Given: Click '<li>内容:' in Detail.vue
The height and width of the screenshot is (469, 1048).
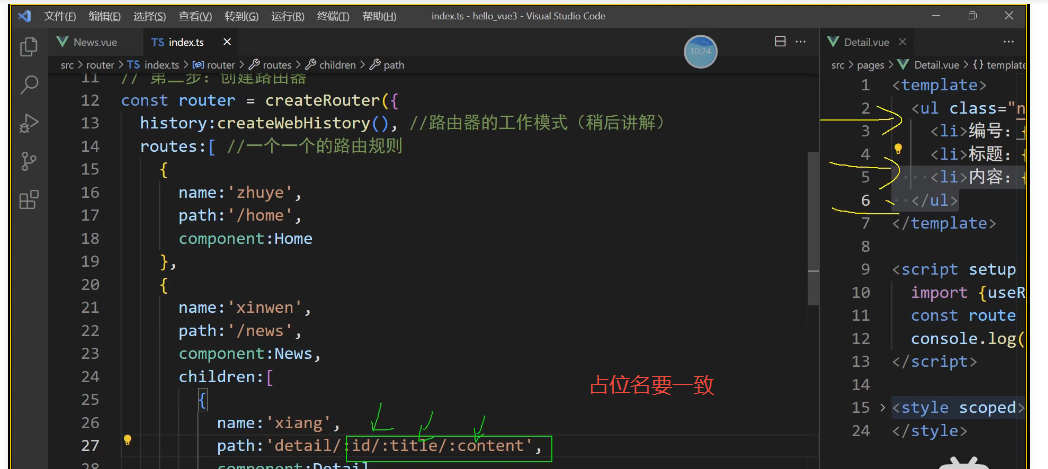Looking at the screenshot, I should click(x=973, y=177).
